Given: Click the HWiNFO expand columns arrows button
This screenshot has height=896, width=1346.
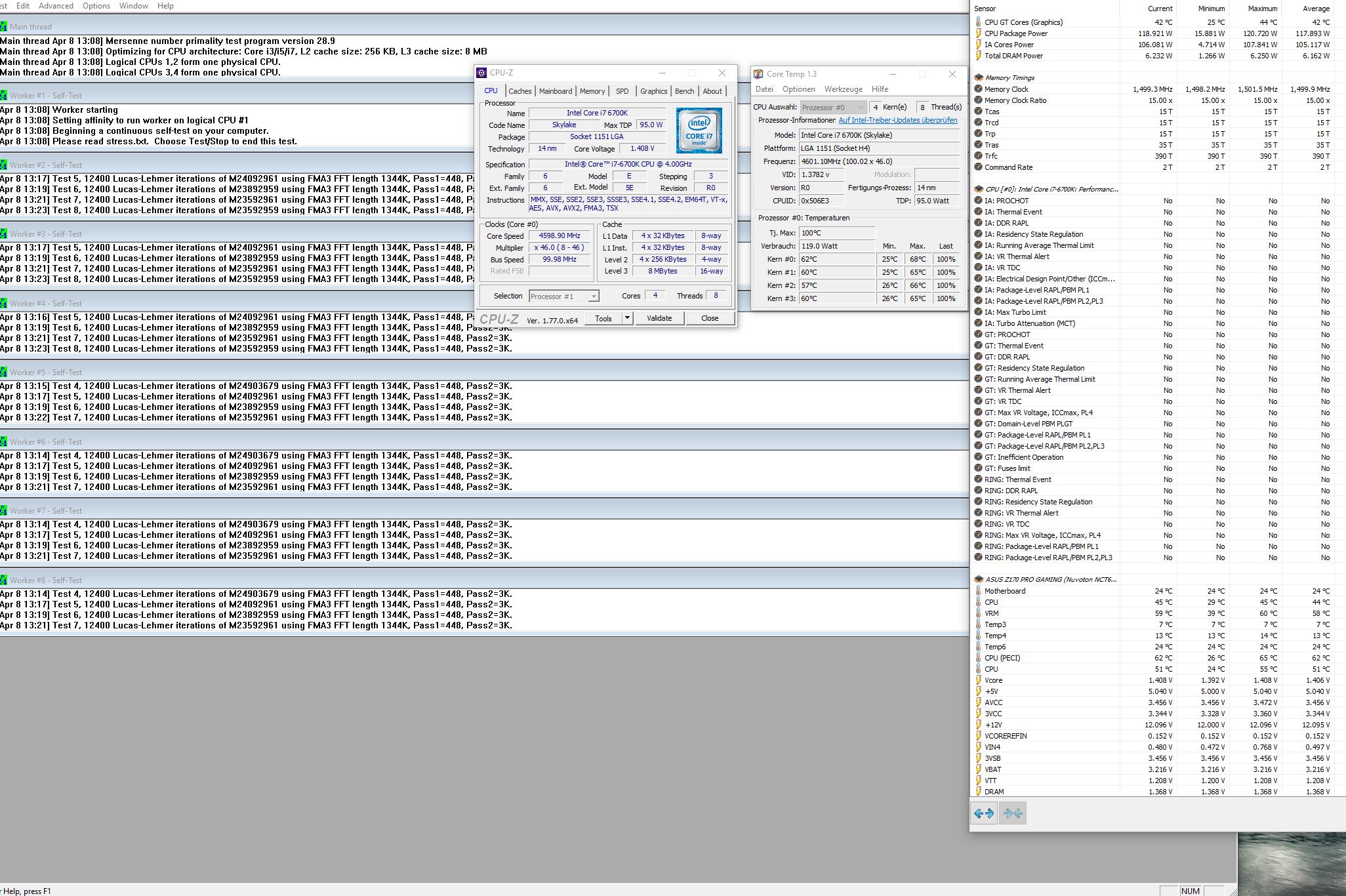Looking at the screenshot, I should coord(983,813).
